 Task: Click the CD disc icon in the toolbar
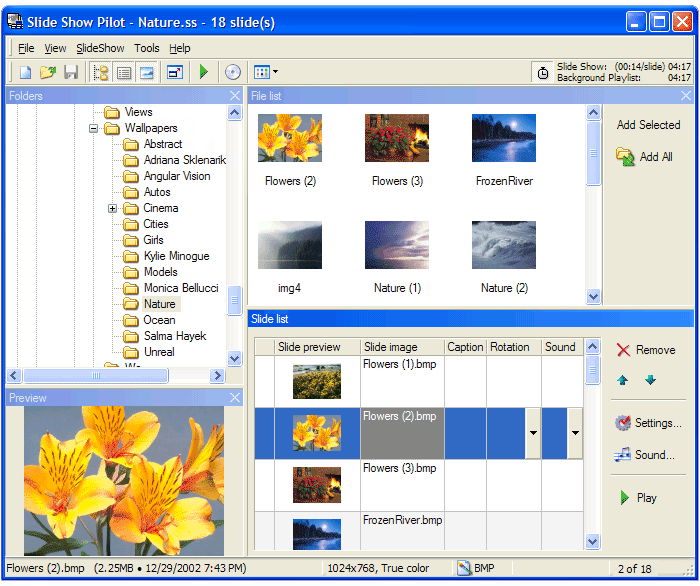tap(232, 72)
